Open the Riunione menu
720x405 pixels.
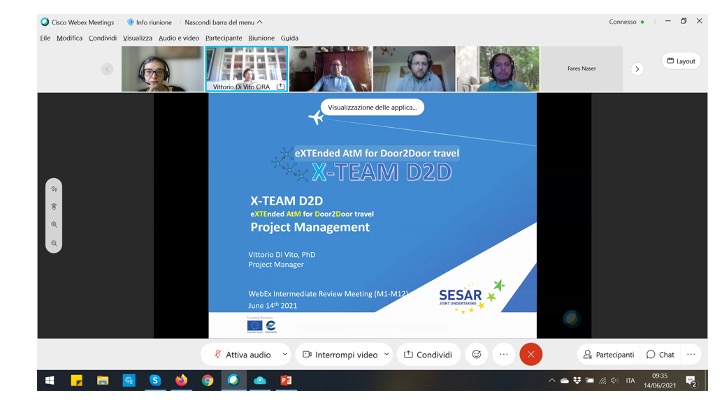pyautogui.click(x=262, y=38)
